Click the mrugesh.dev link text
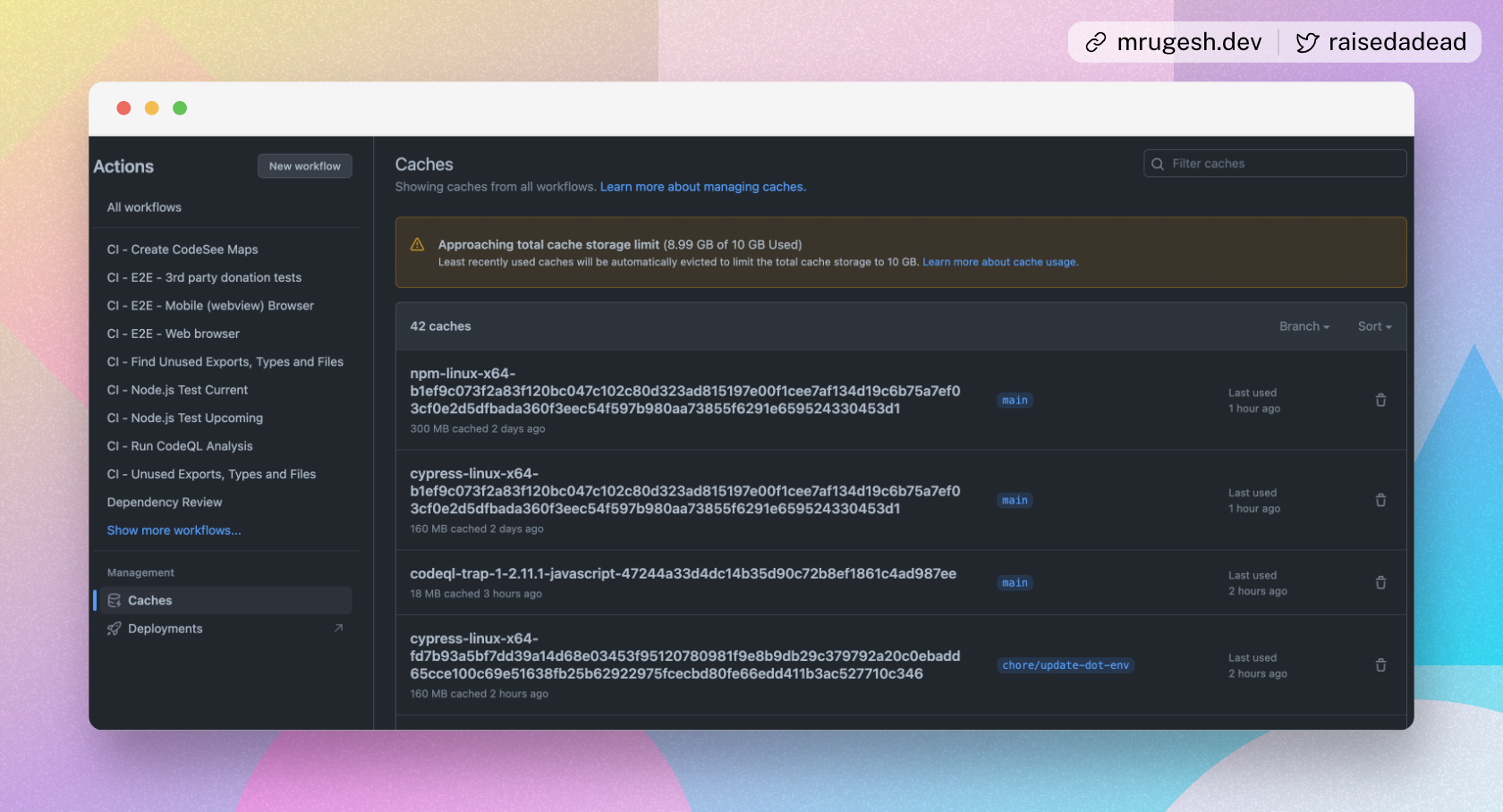This screenshot has height=812, width=1503. click(1189, 42)
